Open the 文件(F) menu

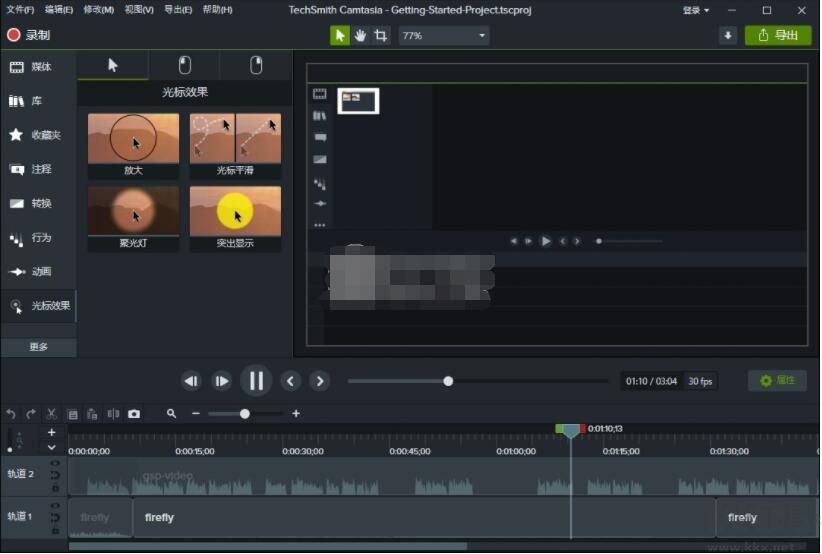pyautogui.click(x=20, y=10)
